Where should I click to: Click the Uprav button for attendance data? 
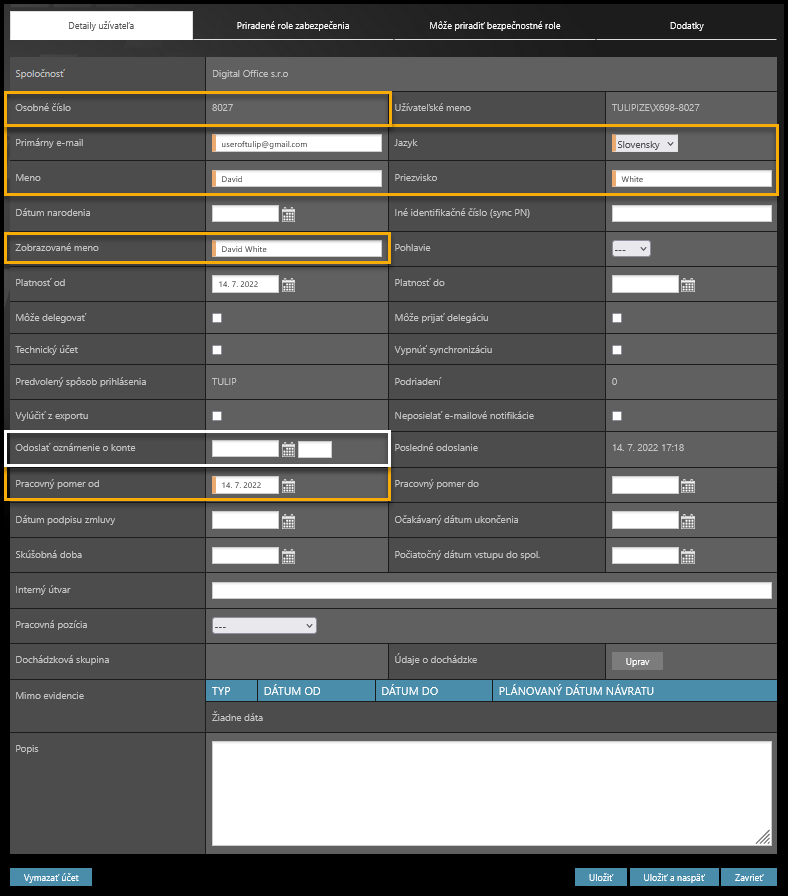click(637, 661)
